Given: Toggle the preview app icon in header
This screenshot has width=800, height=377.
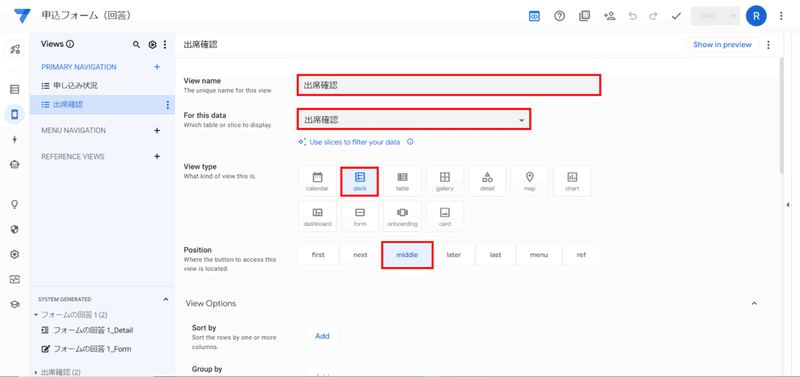Looking at the screenshot, I should pyautogui.click(x=534, y=16).
